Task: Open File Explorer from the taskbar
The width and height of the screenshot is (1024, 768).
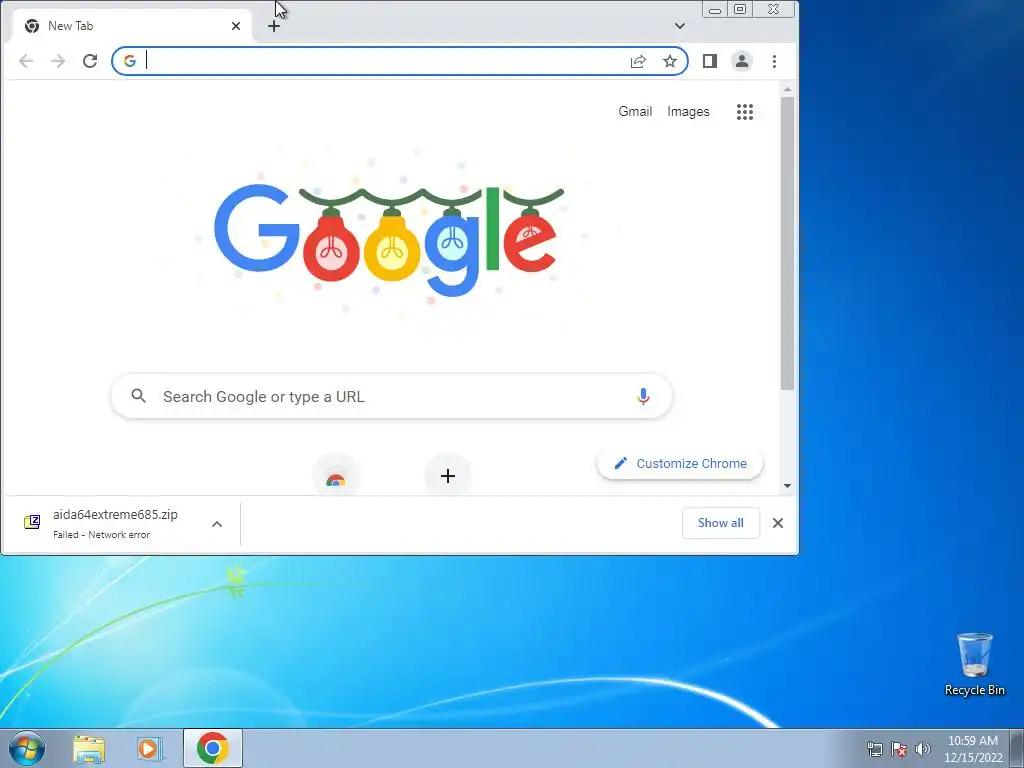Action: pyautogui.click(x=89, y=748)
